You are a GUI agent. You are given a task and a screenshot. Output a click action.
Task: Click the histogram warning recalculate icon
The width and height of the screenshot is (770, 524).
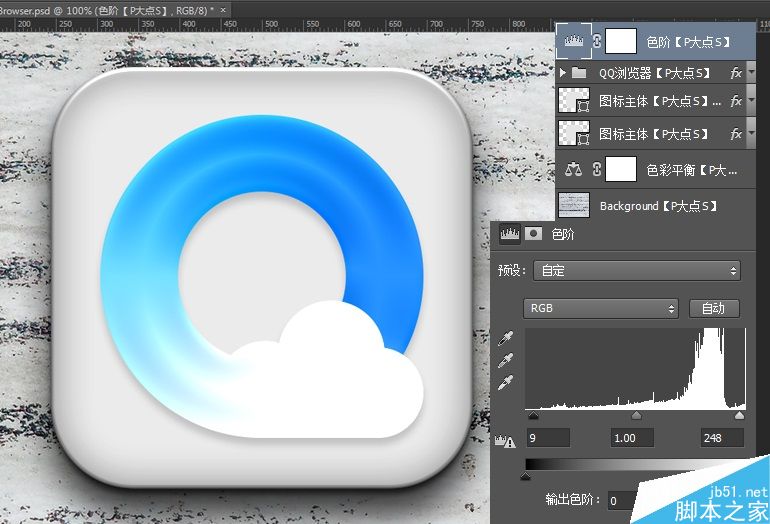tap(505, 441)
